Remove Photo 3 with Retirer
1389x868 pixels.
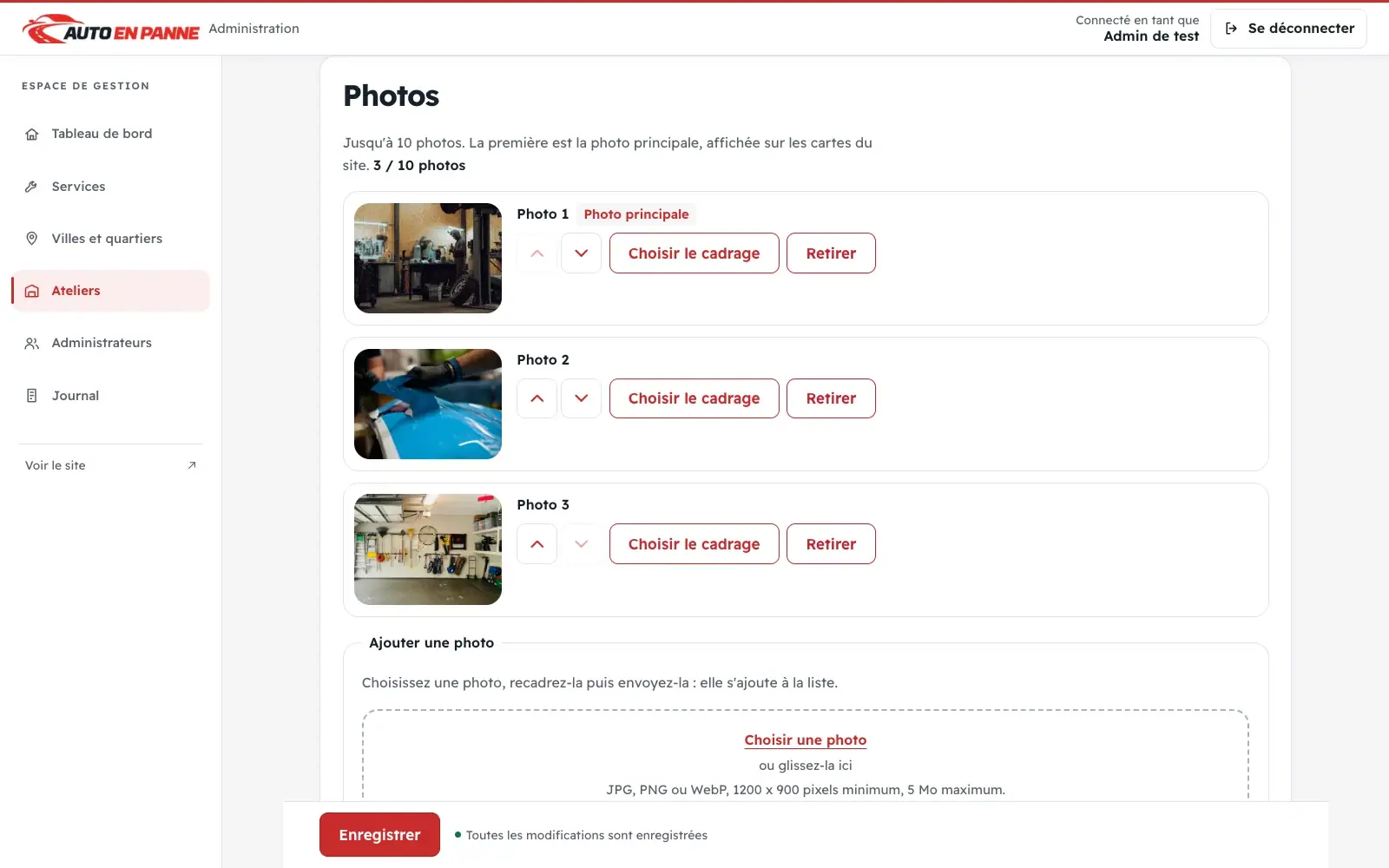[x=831, y=544]
